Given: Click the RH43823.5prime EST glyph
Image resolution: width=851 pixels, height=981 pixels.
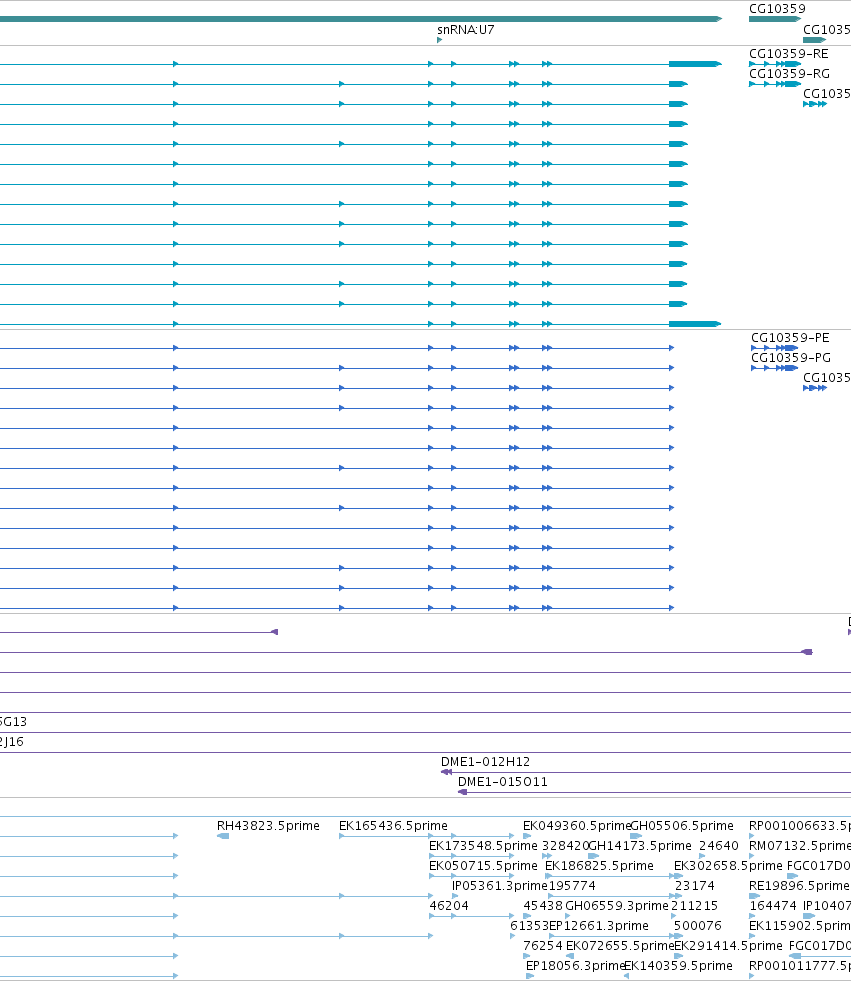Looking at the screenshot, I should click(x=223, y=836).
